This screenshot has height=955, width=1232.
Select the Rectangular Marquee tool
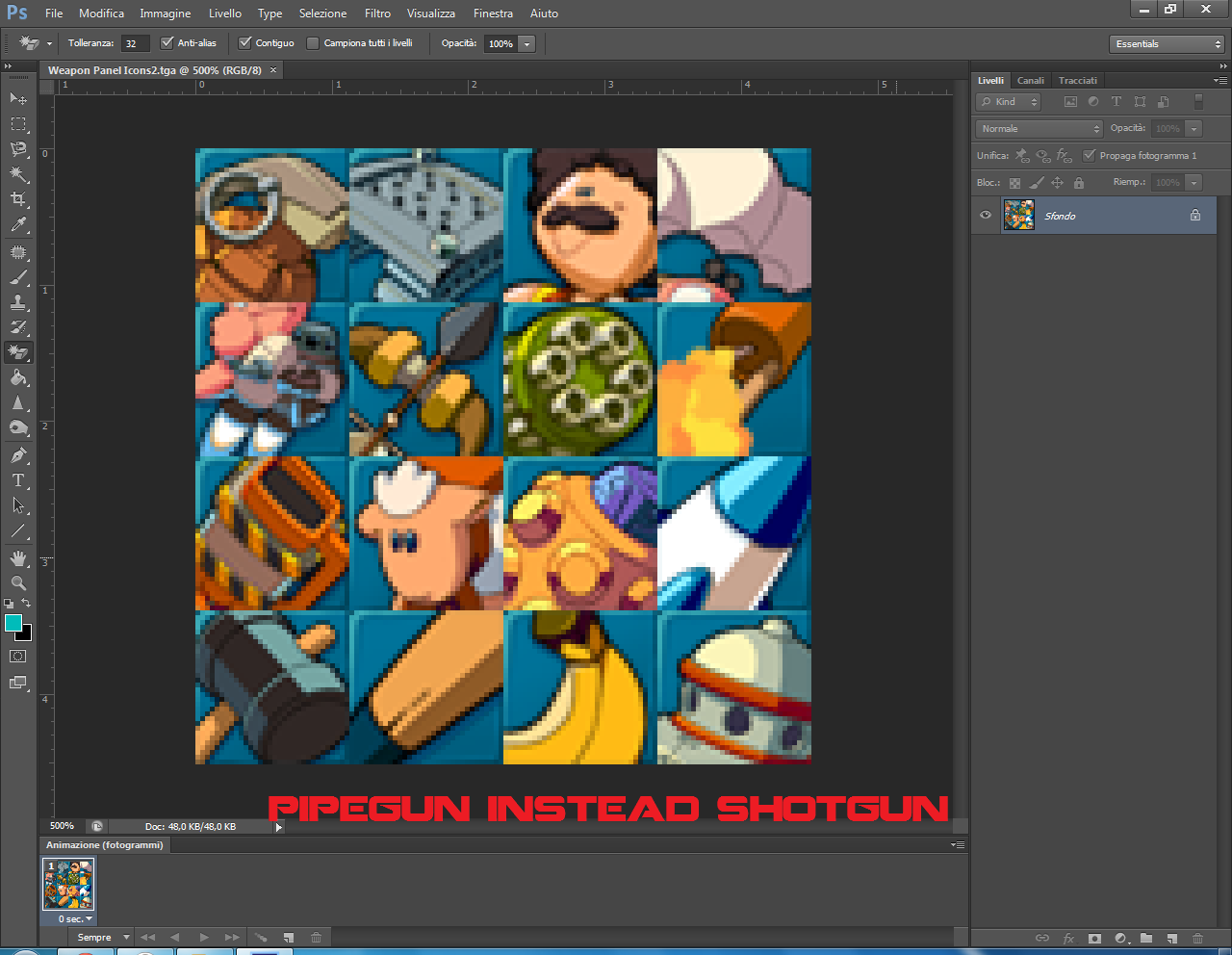[x=18, y=124]
